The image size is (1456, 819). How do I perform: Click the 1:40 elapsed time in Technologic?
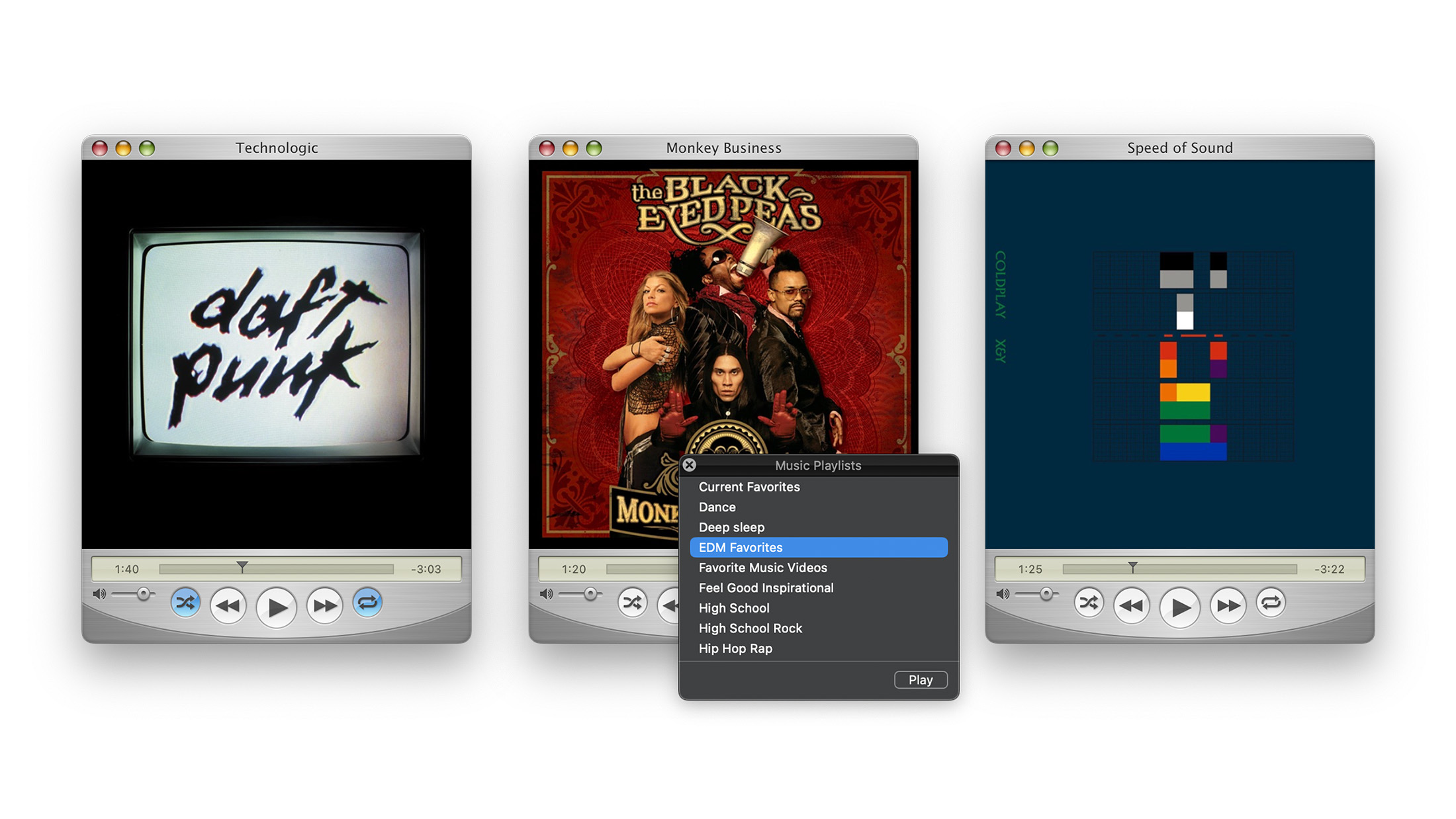(126, 569)
